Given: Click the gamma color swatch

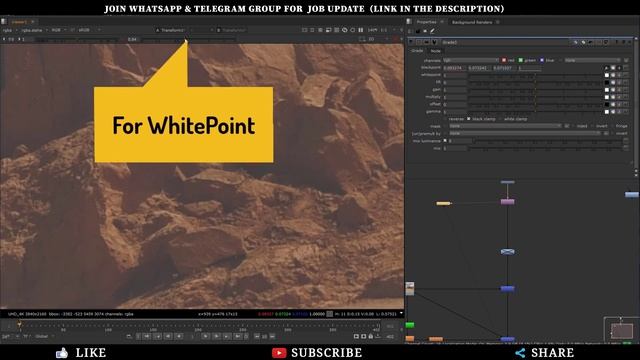Looking at the screenshot, I should point(607,112).
